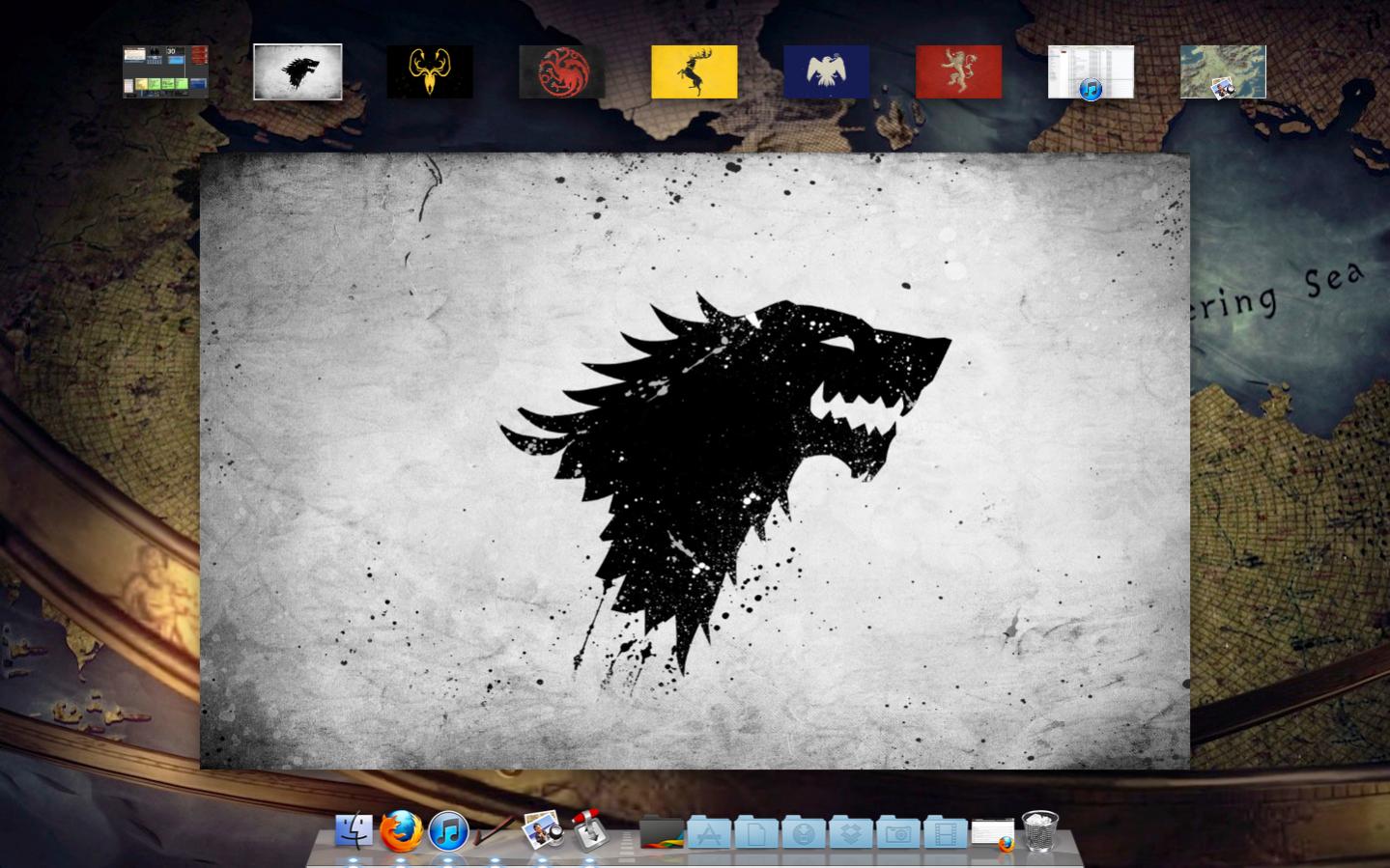This screenshot has width=1390, height=868.
Task: Launch Firefox from the Dock
Action: (401, 831)
